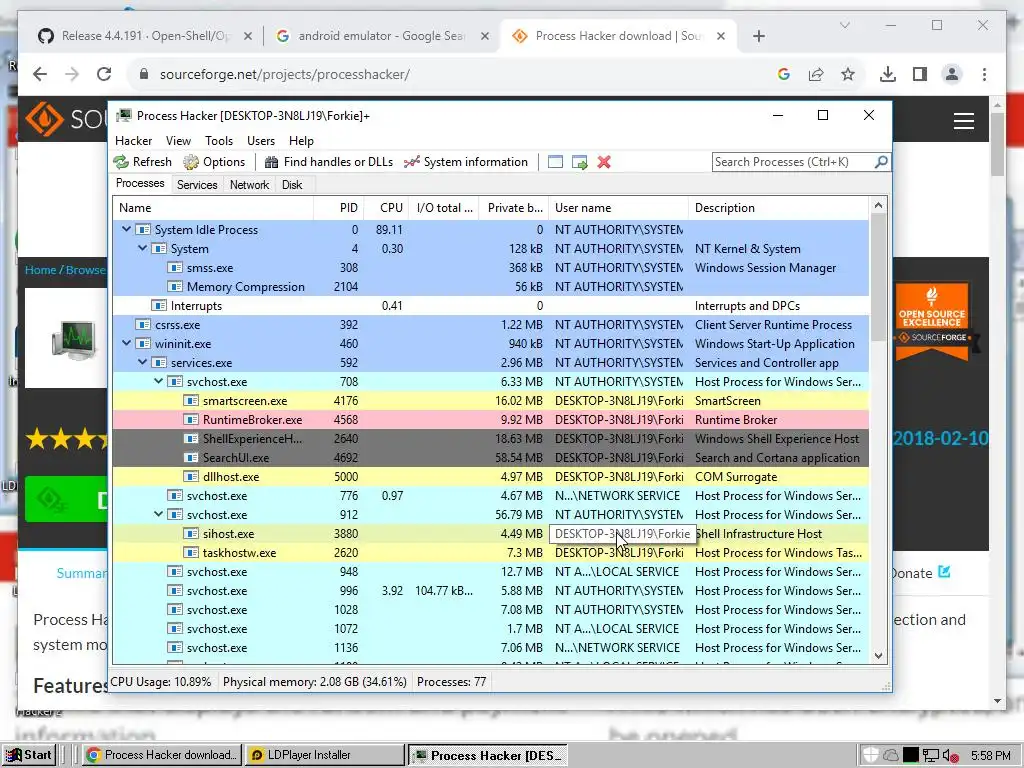This screenshot has height=768, width=1024.
Task: Open the Hacker menu
Action: pos(133,141)
